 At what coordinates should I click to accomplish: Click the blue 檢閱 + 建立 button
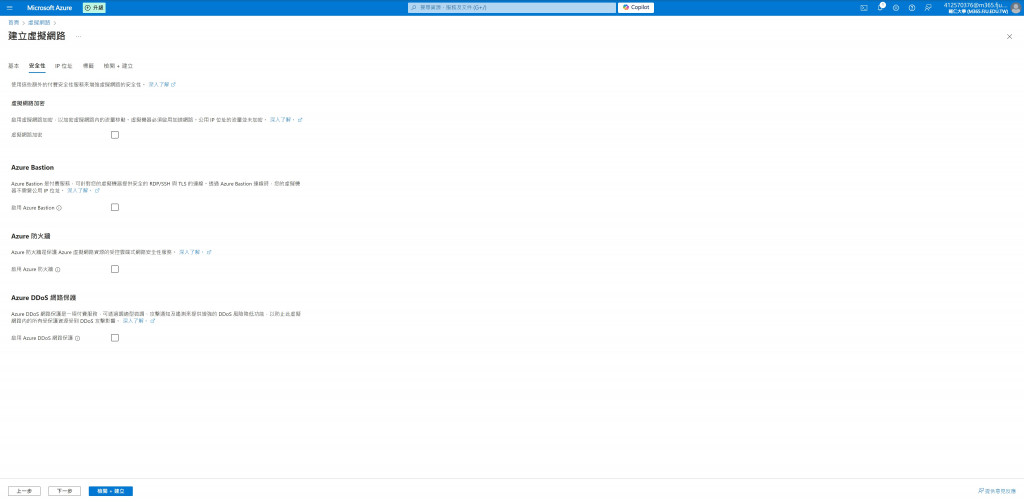click(111, 491)
